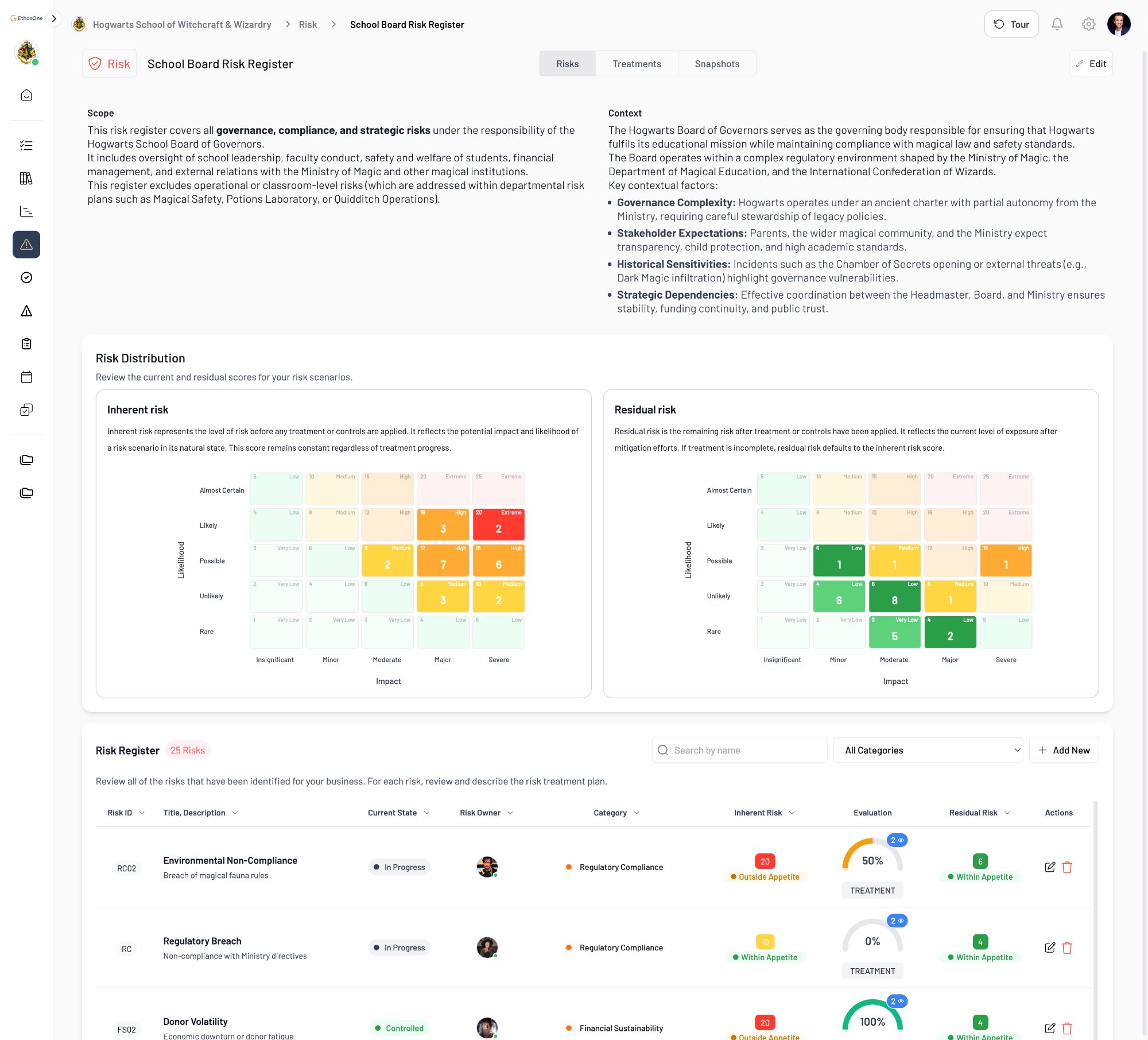Click the edit icon for Regulatory Breach

point(1050,948)
